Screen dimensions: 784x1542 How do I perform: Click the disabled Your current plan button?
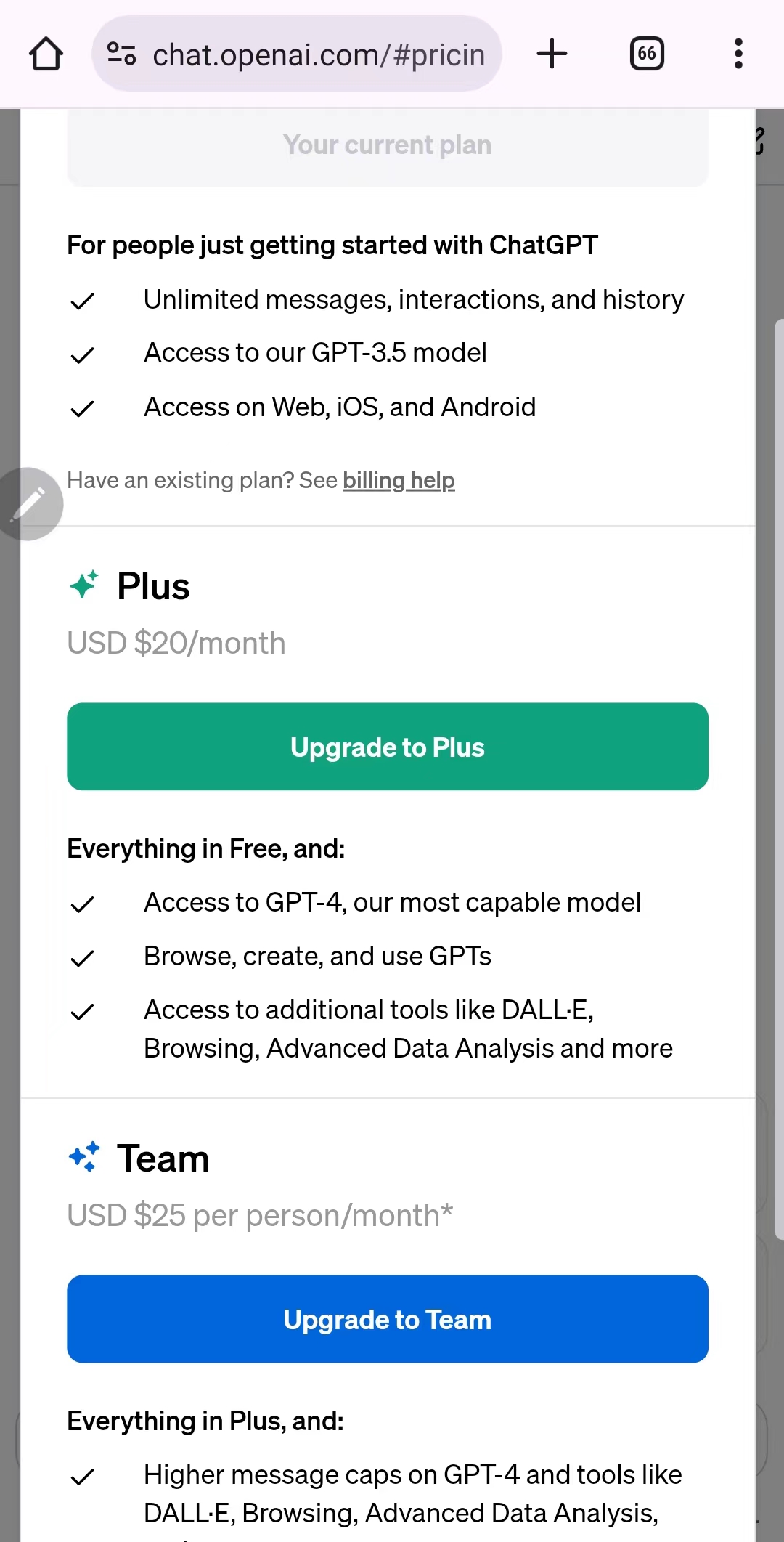(x=388, y=145)
